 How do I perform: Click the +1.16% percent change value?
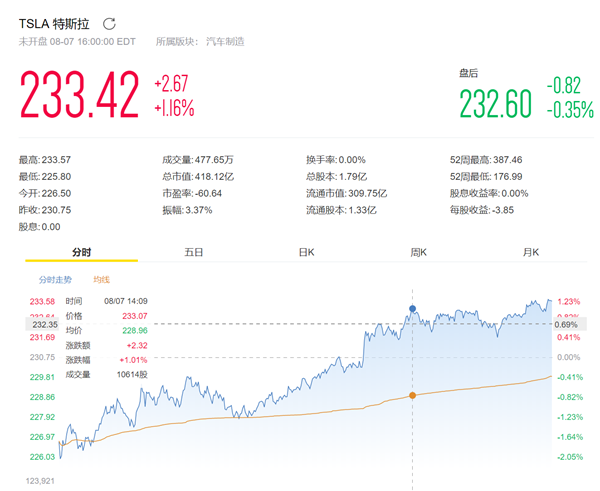(x=174, y=108)
